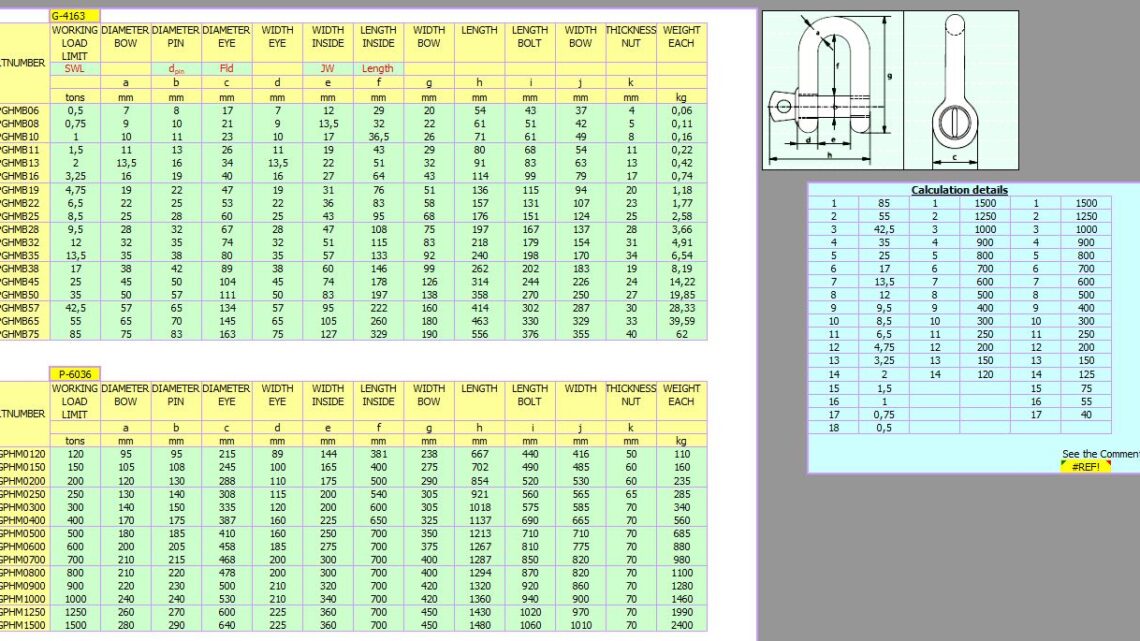
Task: Select 120 in Calculation details row 14
Action: tap(985, 374)
